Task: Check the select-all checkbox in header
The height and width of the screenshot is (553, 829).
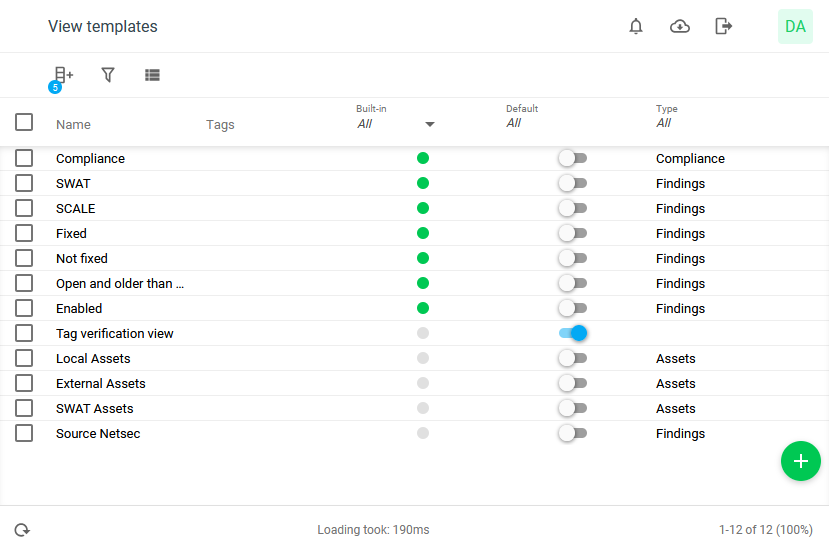Action: [x=24, y=123]
